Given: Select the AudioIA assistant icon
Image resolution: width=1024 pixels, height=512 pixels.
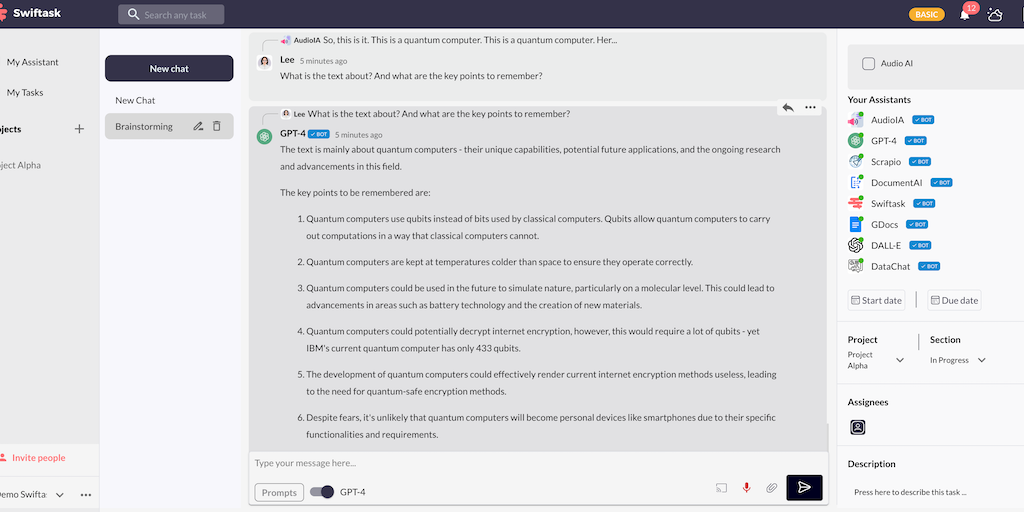Looking at the screenshot, I should click(856, 120).
